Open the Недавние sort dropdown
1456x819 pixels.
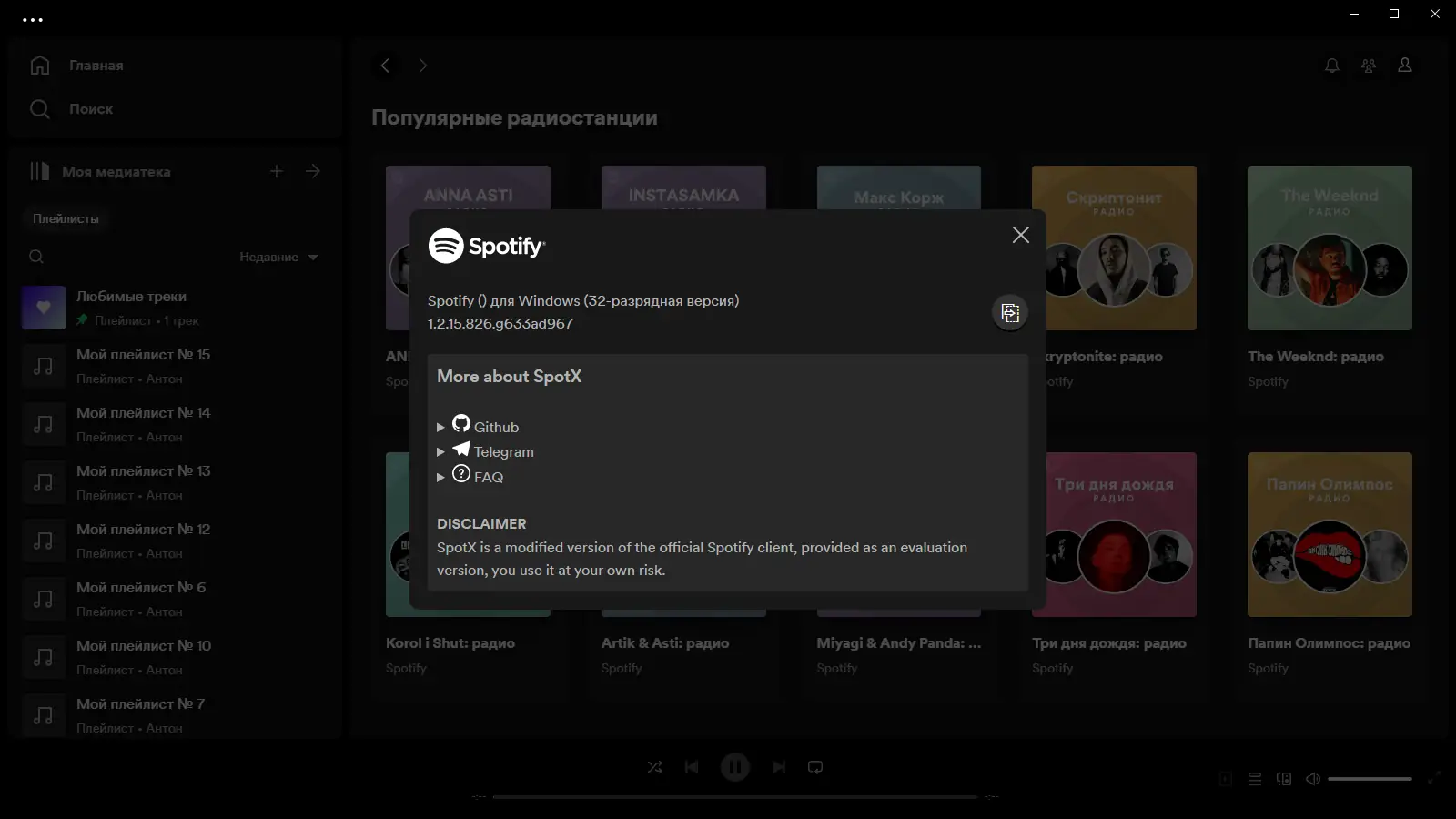point(278,257)
